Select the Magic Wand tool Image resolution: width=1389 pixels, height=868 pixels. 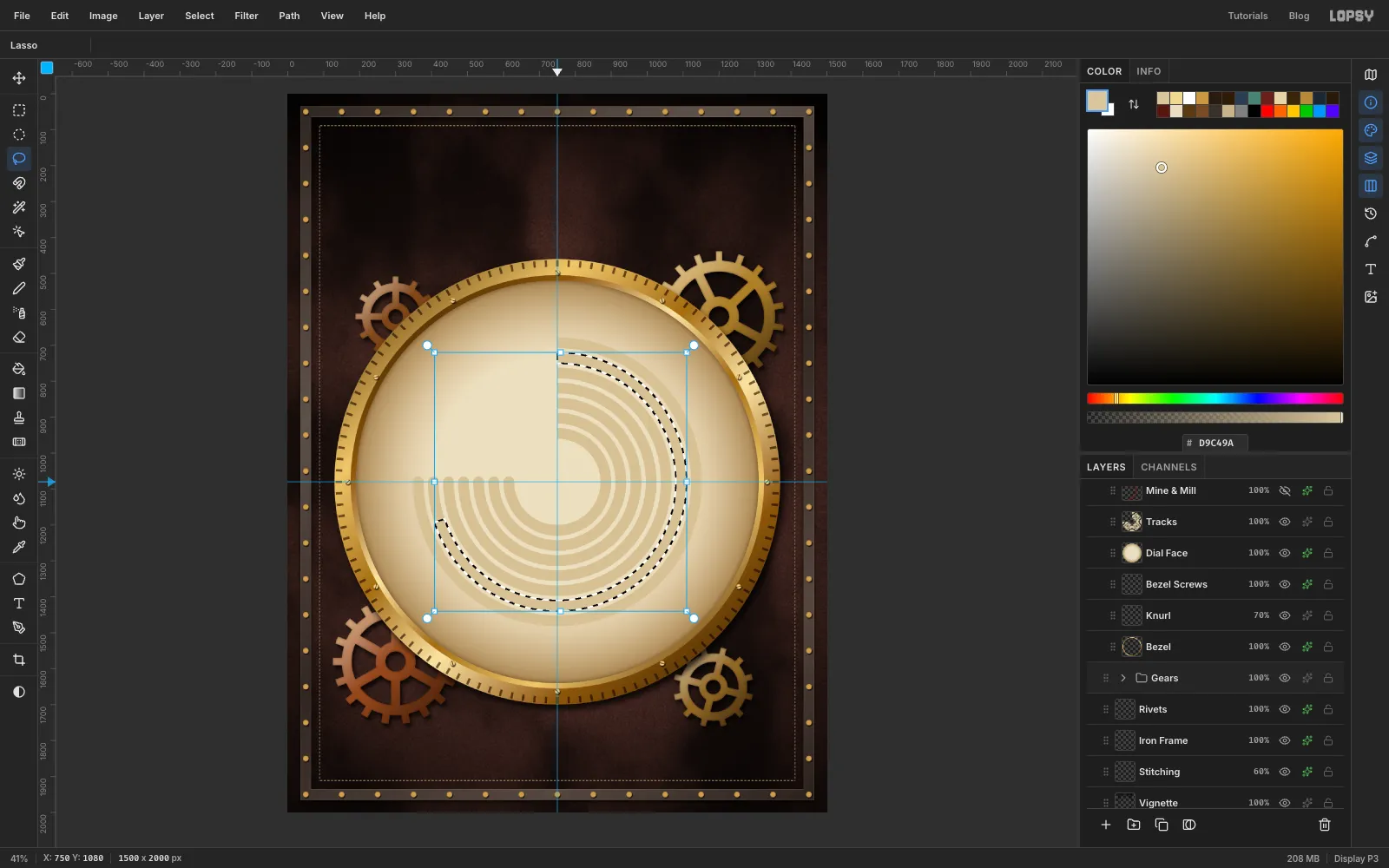[19, 207]
